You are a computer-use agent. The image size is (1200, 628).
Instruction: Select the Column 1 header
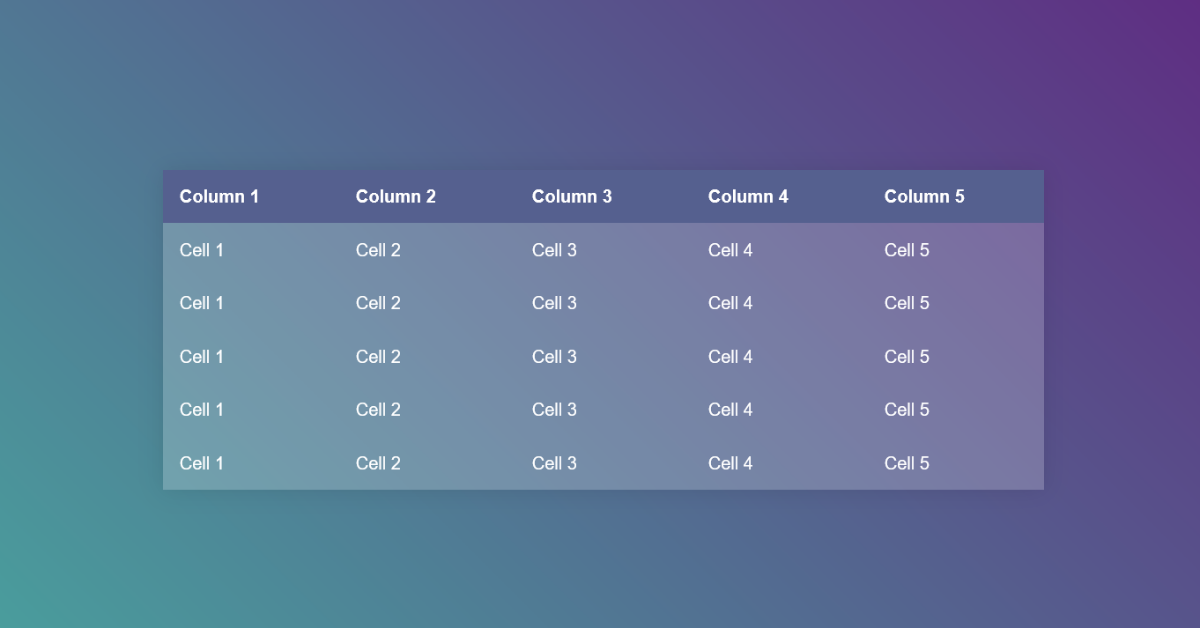219,196
